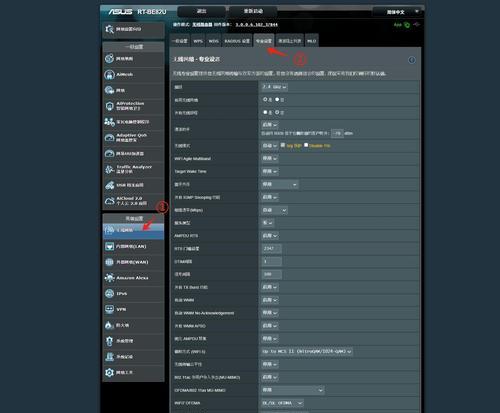Expand the Up to MCS 11 modulation dropdown
The width and height of the screenshot is (500, 413).
307,351
